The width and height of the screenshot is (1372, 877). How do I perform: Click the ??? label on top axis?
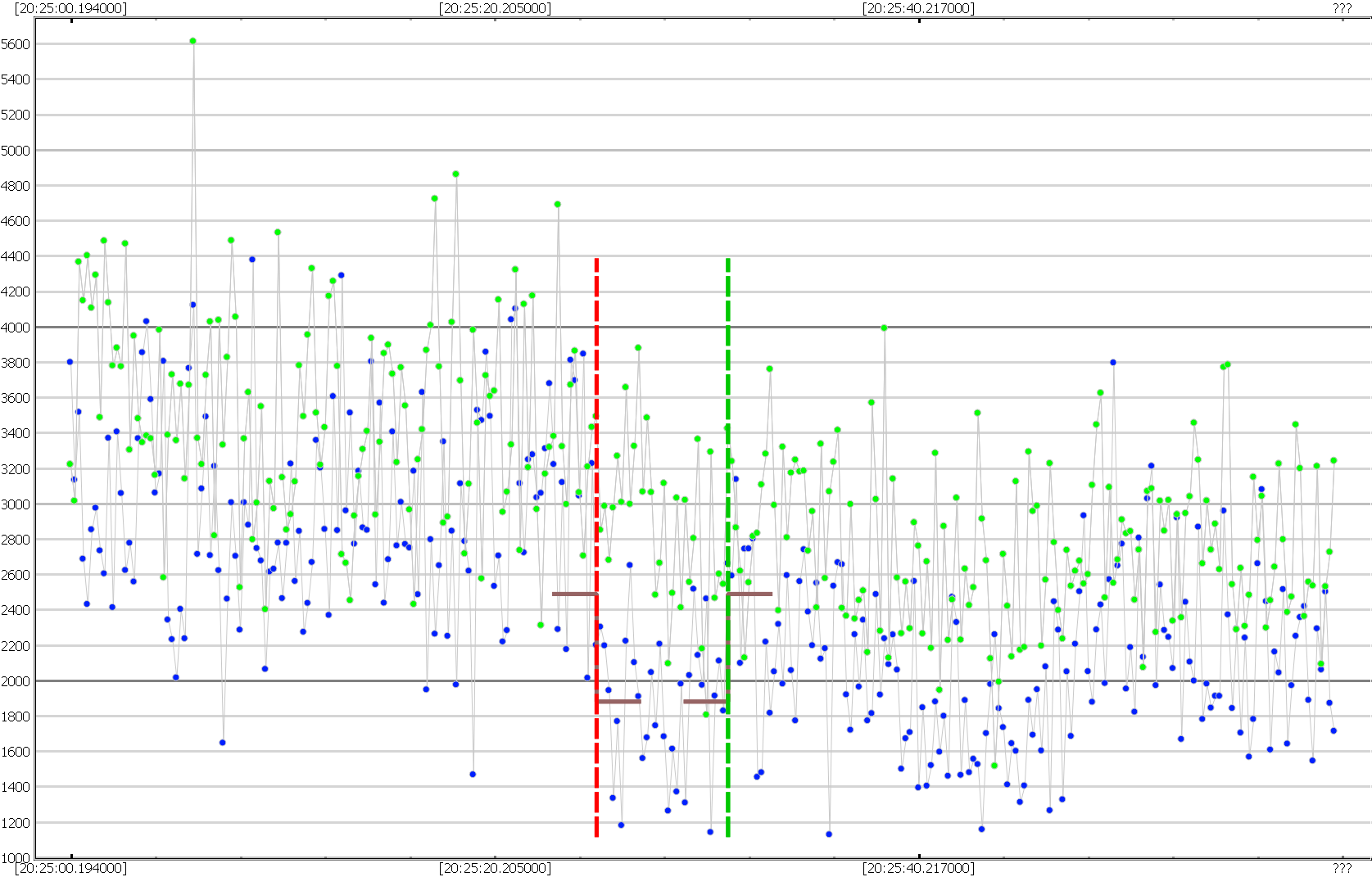click(x=1342, y=8)
